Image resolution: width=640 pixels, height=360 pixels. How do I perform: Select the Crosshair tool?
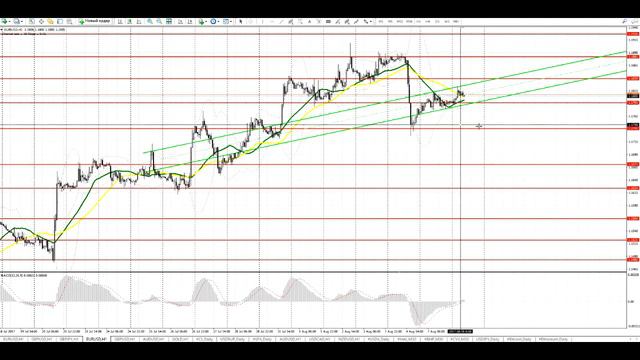[251, 21]
